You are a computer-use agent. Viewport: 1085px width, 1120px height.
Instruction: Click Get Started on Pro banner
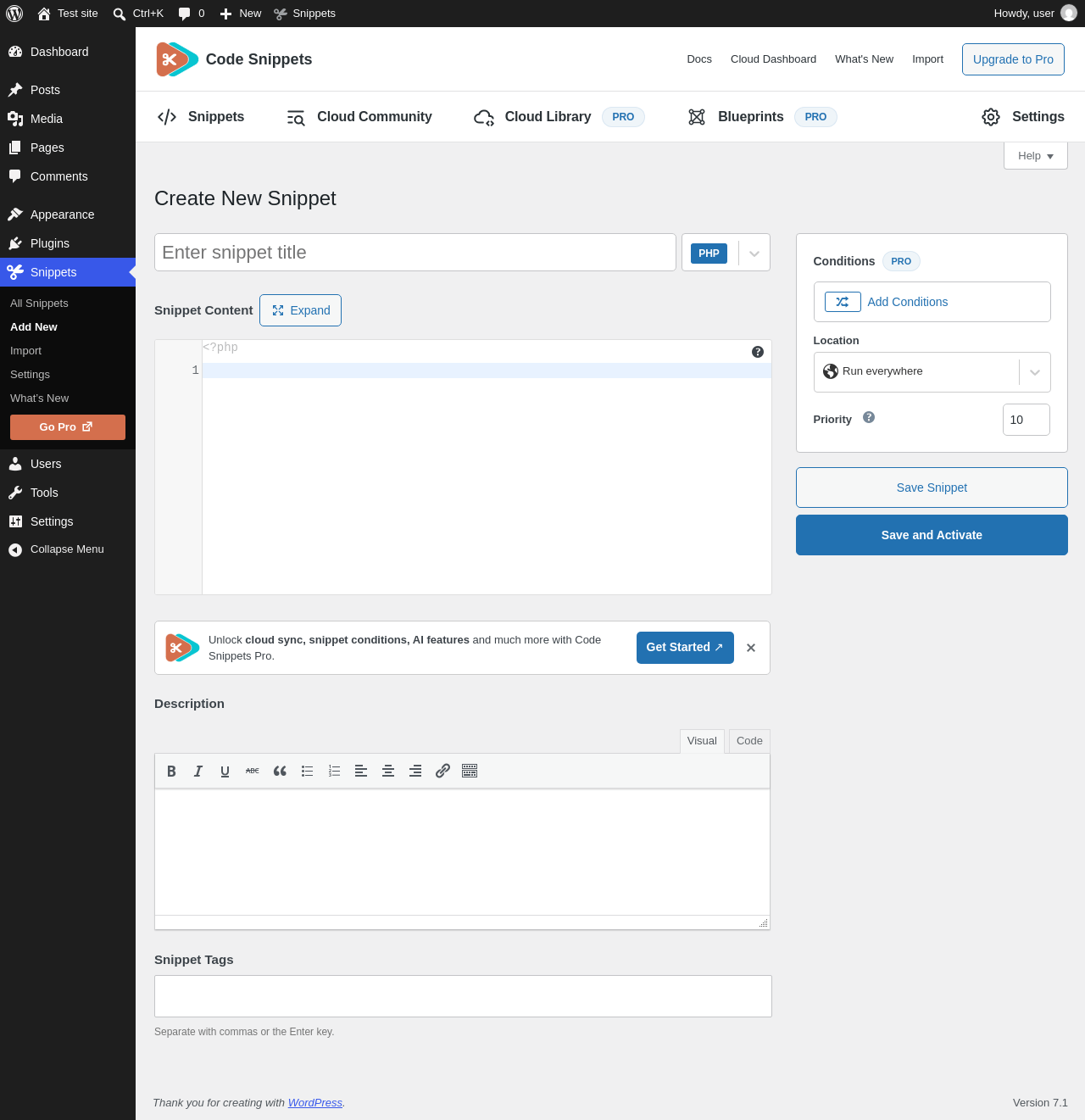(685, 648)
